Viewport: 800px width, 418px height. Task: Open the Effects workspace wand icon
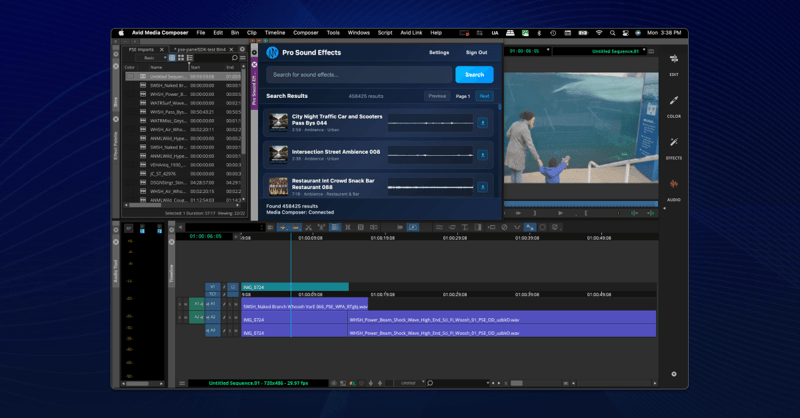(673, 142)
